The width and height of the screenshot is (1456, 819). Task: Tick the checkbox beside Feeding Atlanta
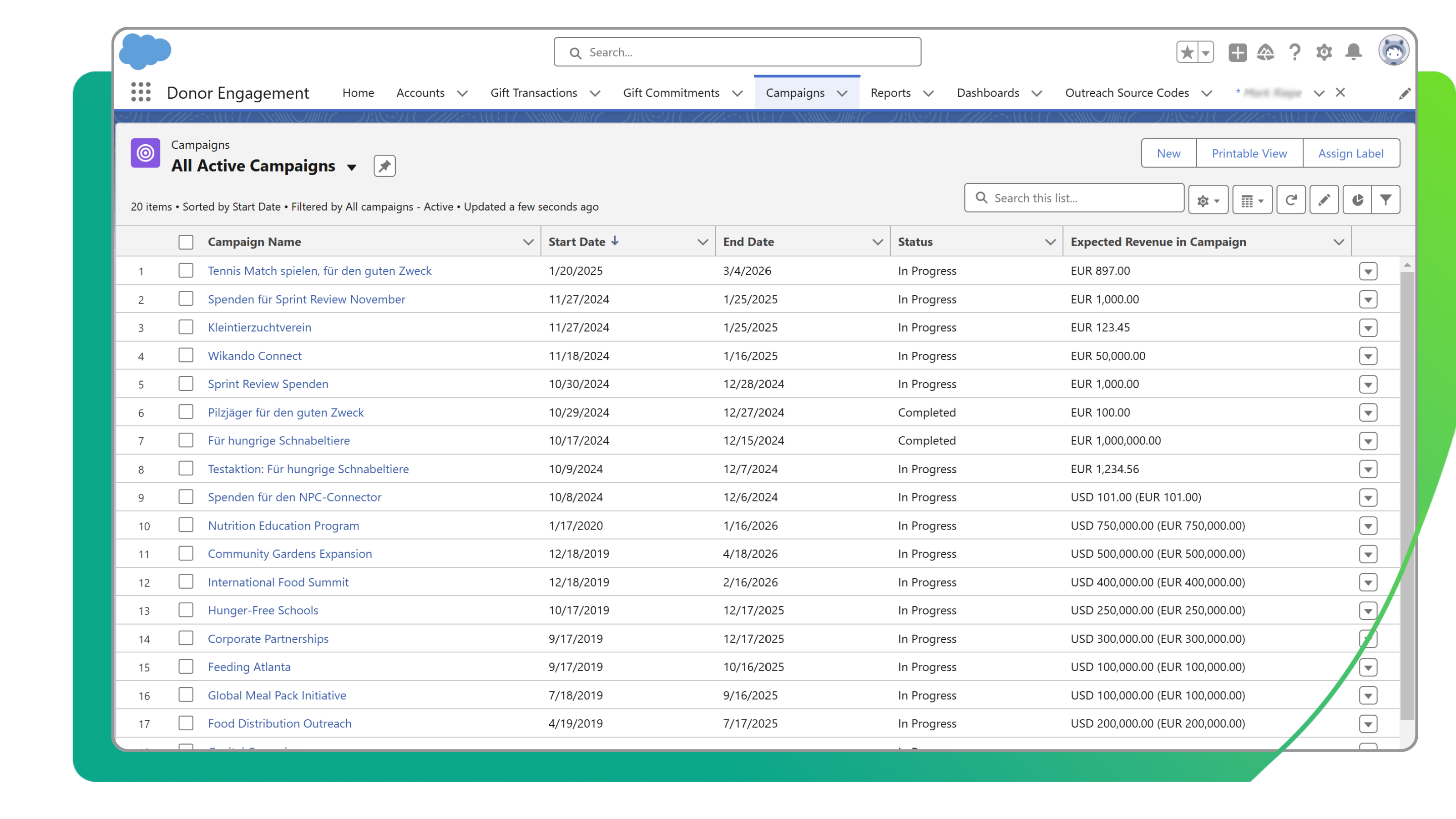click(186, 667)
